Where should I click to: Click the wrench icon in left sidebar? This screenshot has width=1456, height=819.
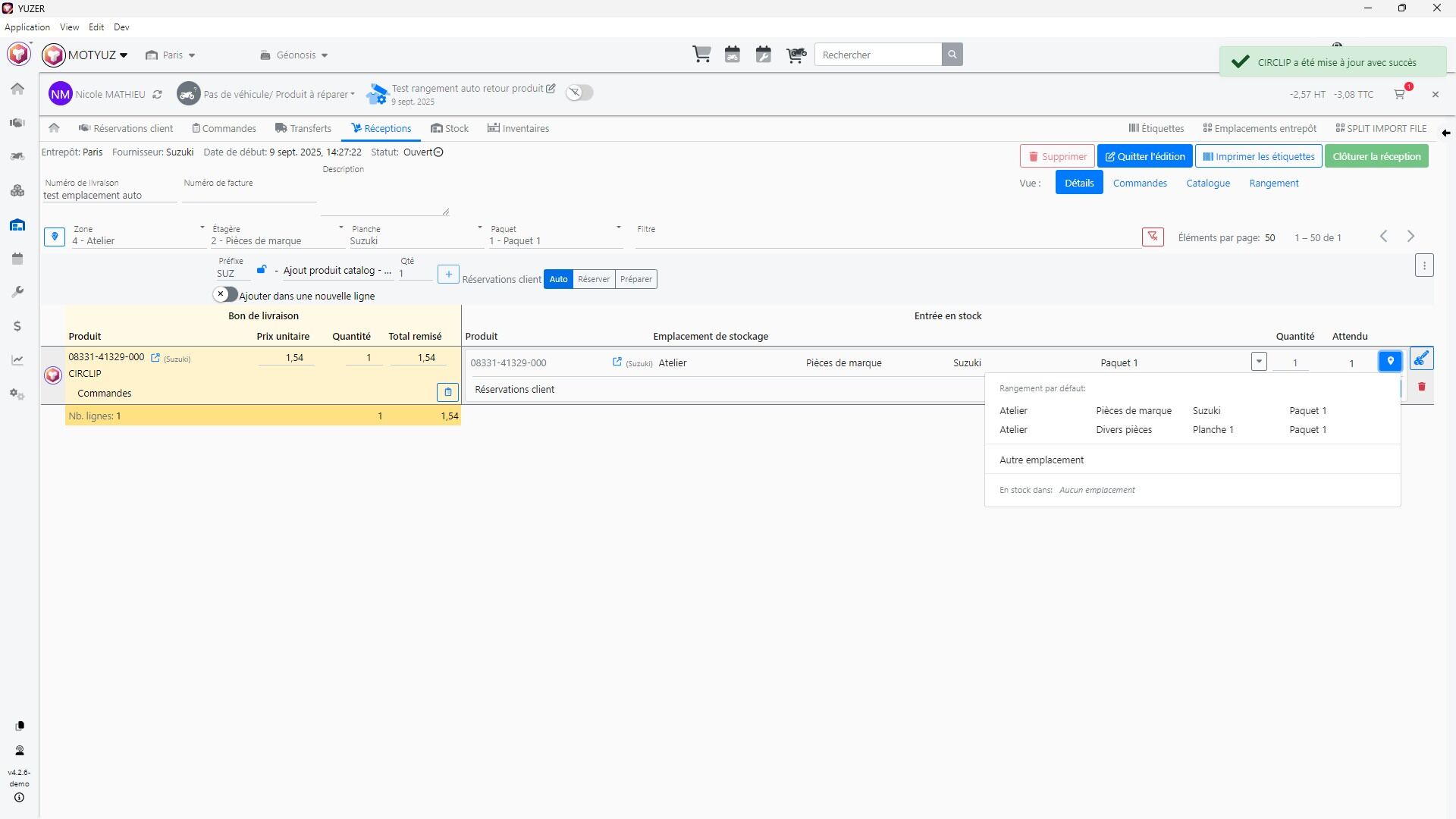pos(17,292)
